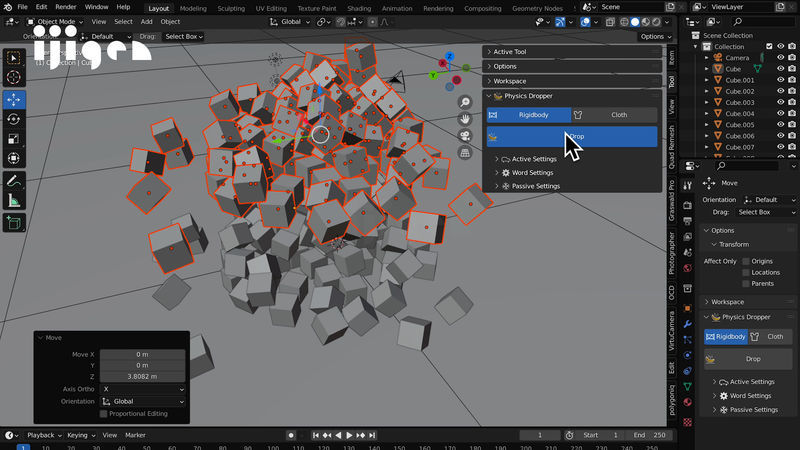
Task: Switch to the Modeling workspace tab
Action: tap(193, 8)
